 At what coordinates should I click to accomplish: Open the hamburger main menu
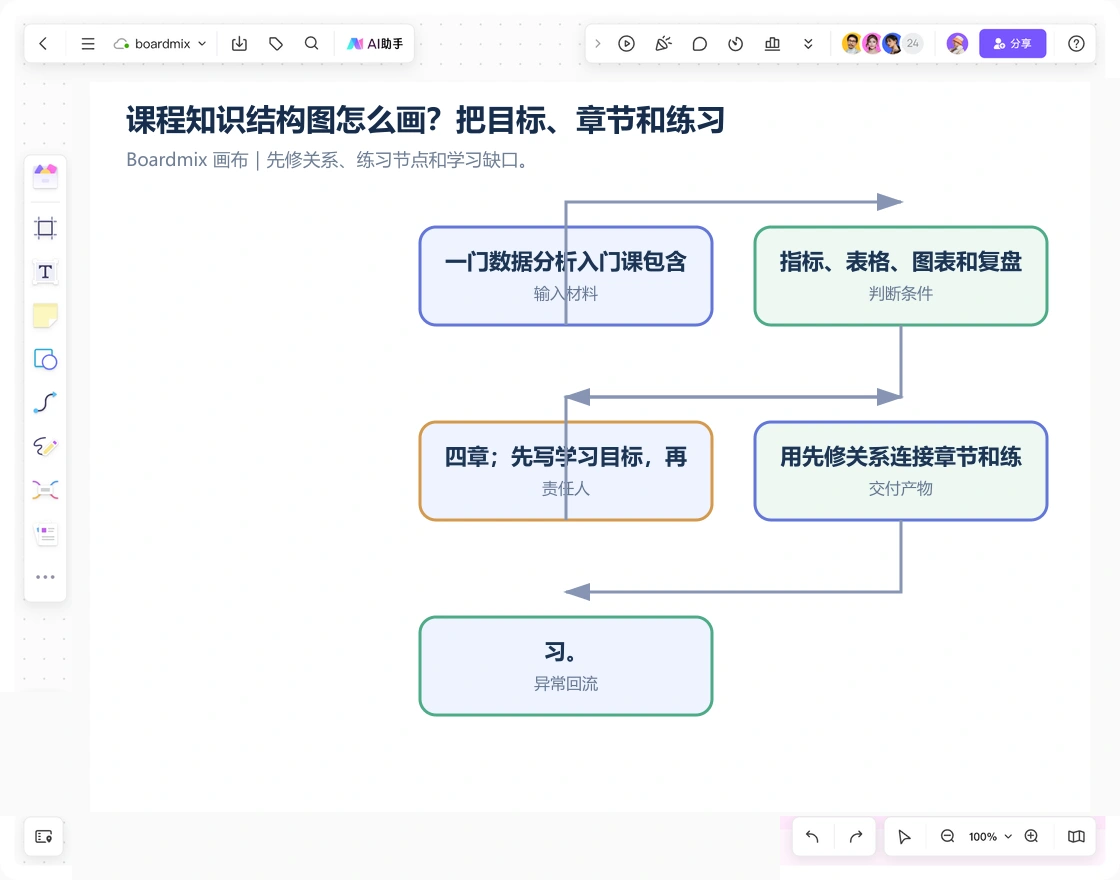click(x=88, y=44)
